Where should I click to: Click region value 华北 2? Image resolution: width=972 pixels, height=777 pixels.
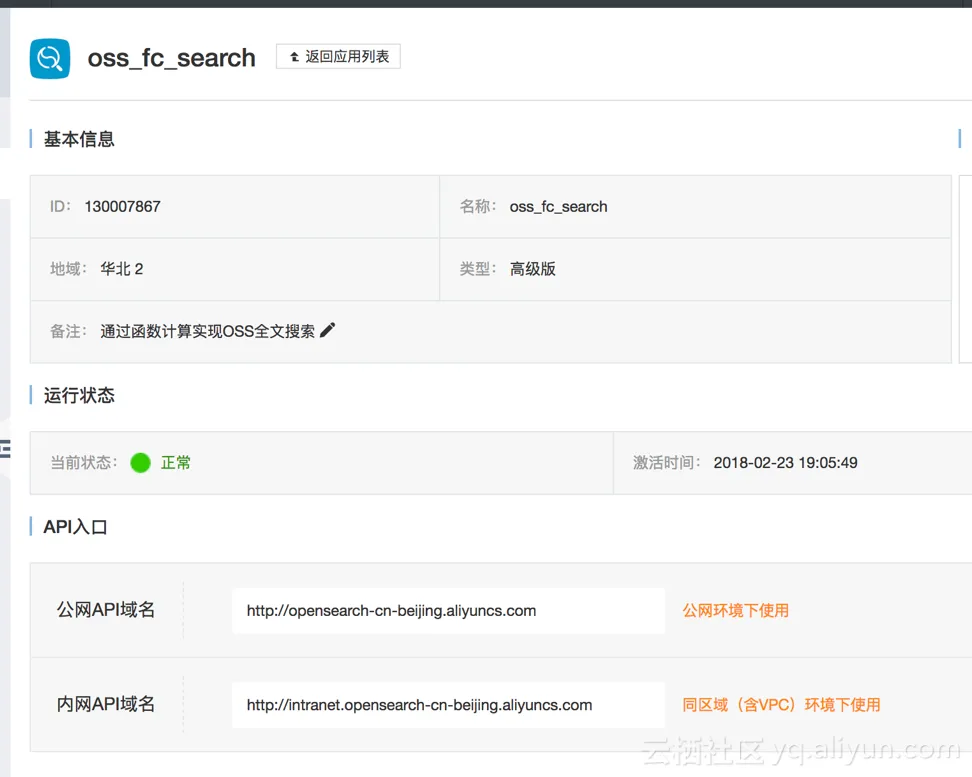[x=122, y=269]
